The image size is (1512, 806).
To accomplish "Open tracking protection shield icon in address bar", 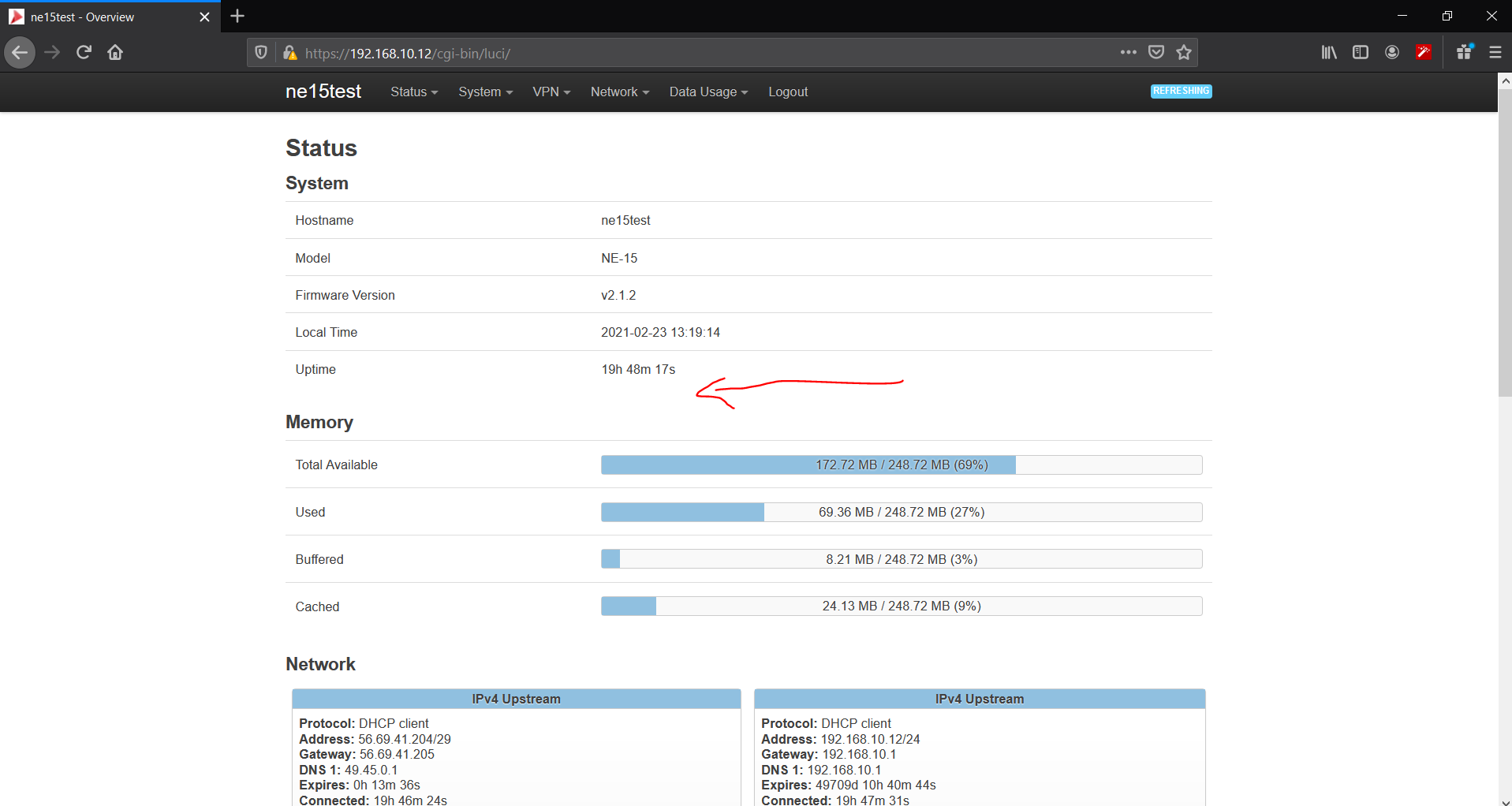I will click(x=261, y=53).
